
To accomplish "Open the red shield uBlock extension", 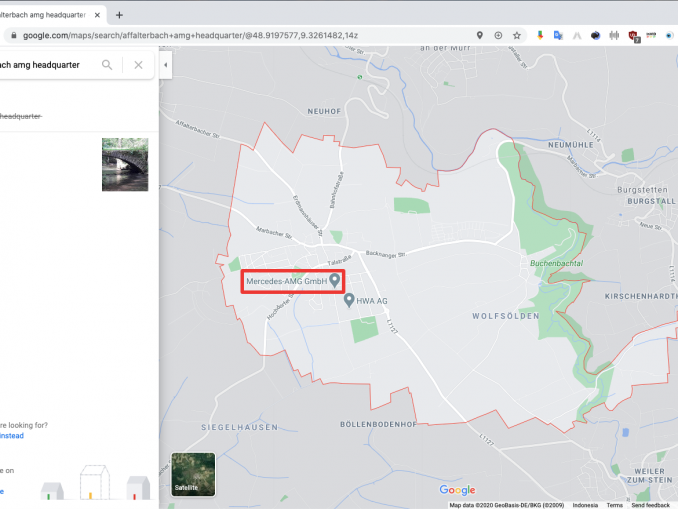I will [x=633, y=36].
